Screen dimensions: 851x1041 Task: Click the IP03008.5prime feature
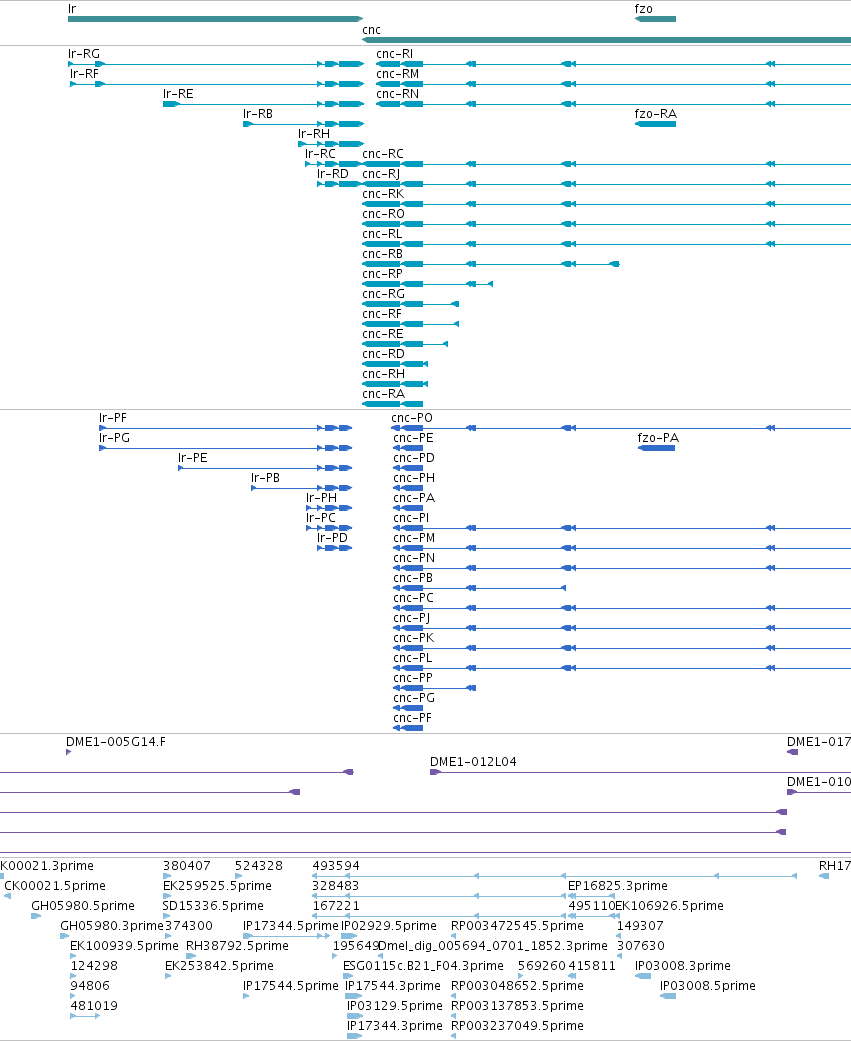pyautogui.click(x=668, y=996)
